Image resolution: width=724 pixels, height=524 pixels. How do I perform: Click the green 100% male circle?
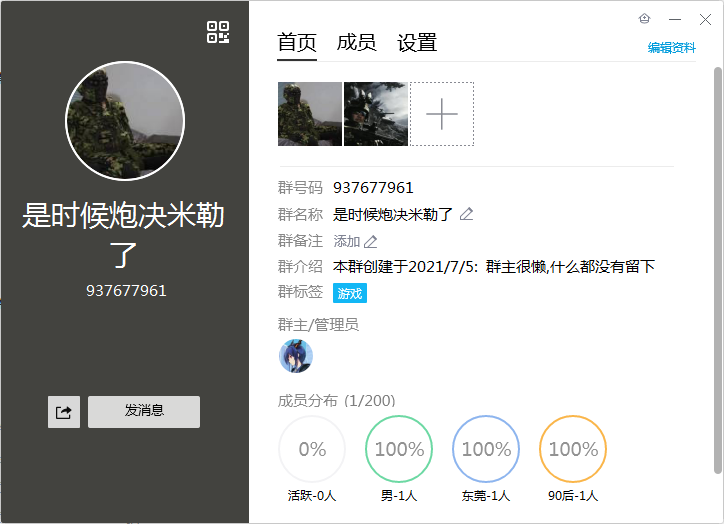tap(399, 449)
